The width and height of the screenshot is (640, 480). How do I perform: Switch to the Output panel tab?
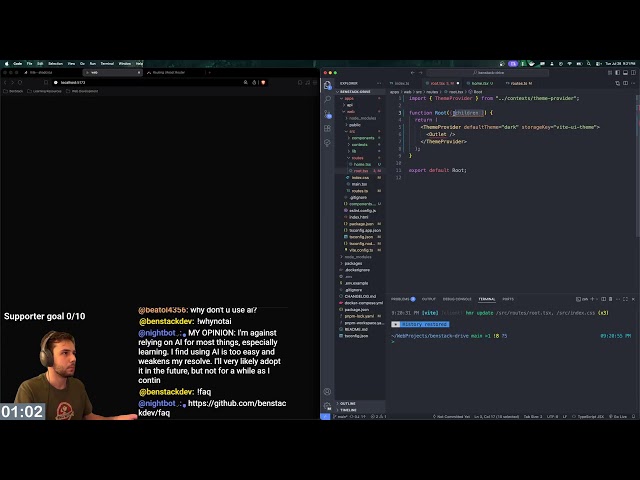[429, 299]
